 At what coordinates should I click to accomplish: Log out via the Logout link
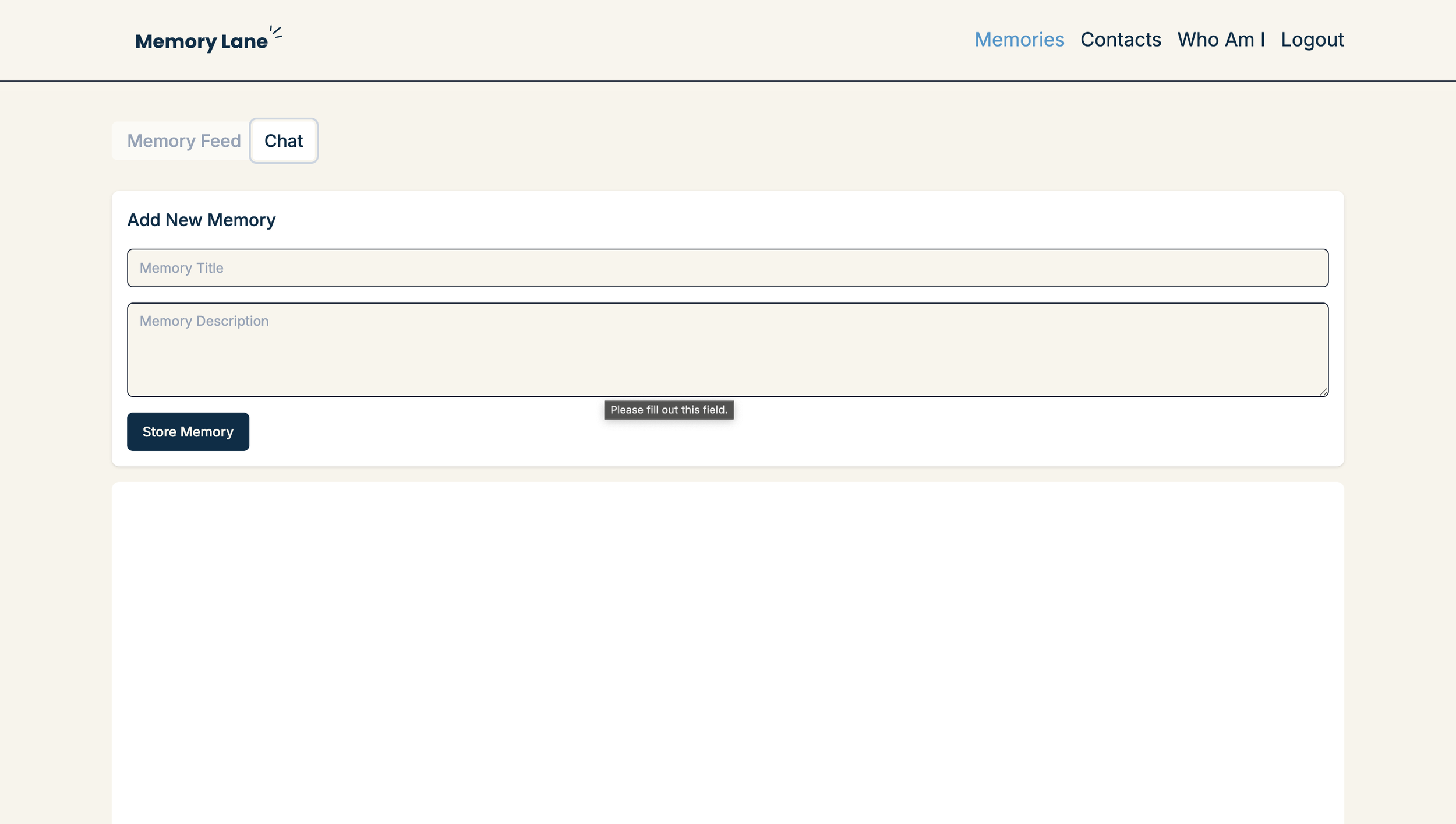1312,40
